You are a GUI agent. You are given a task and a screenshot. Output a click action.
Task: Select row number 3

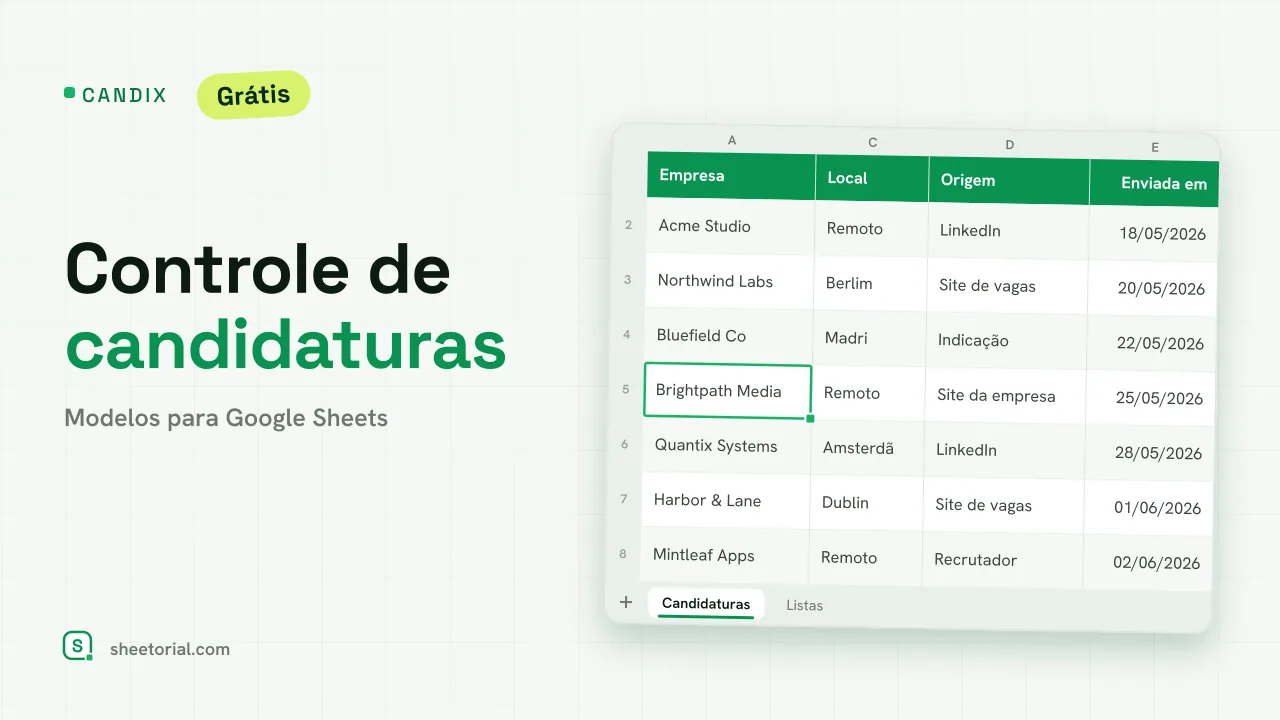(x=628, y=280)
